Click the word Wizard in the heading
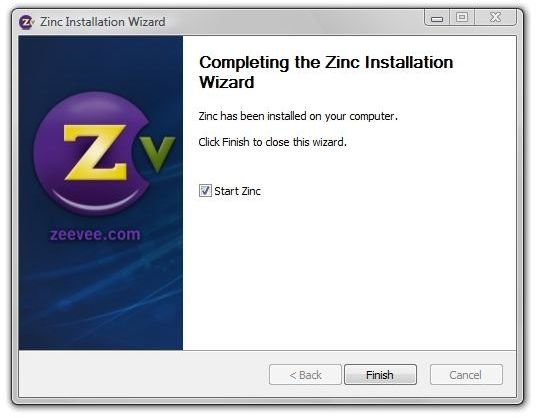536x418 pixels. (227, 82)
